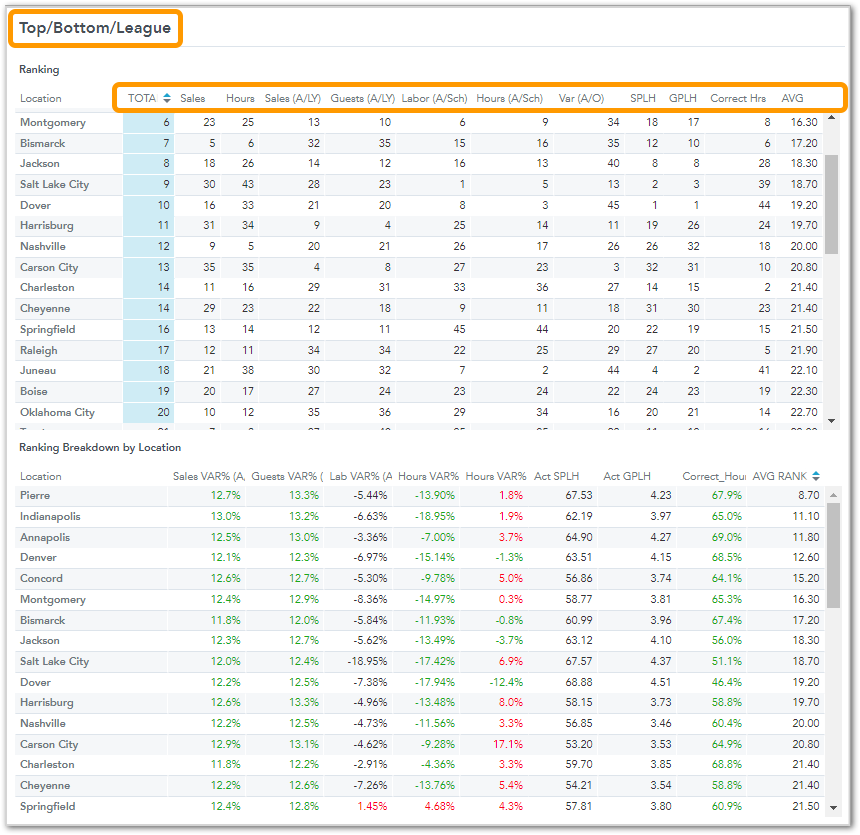Sort by the Correct Hrs column
860x835 pixels.
pos(738,98)
